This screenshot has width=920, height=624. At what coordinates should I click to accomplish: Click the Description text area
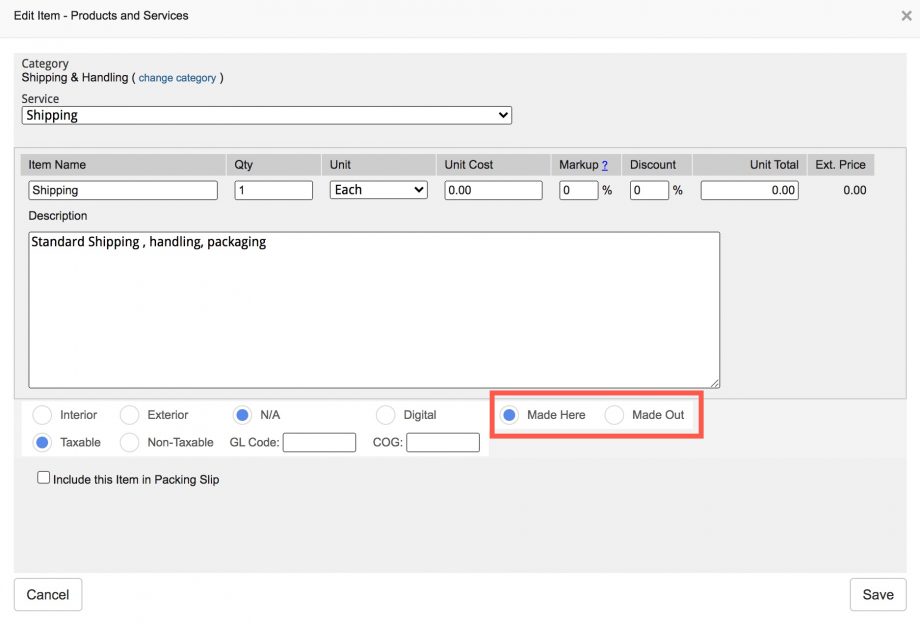(374, 308)
